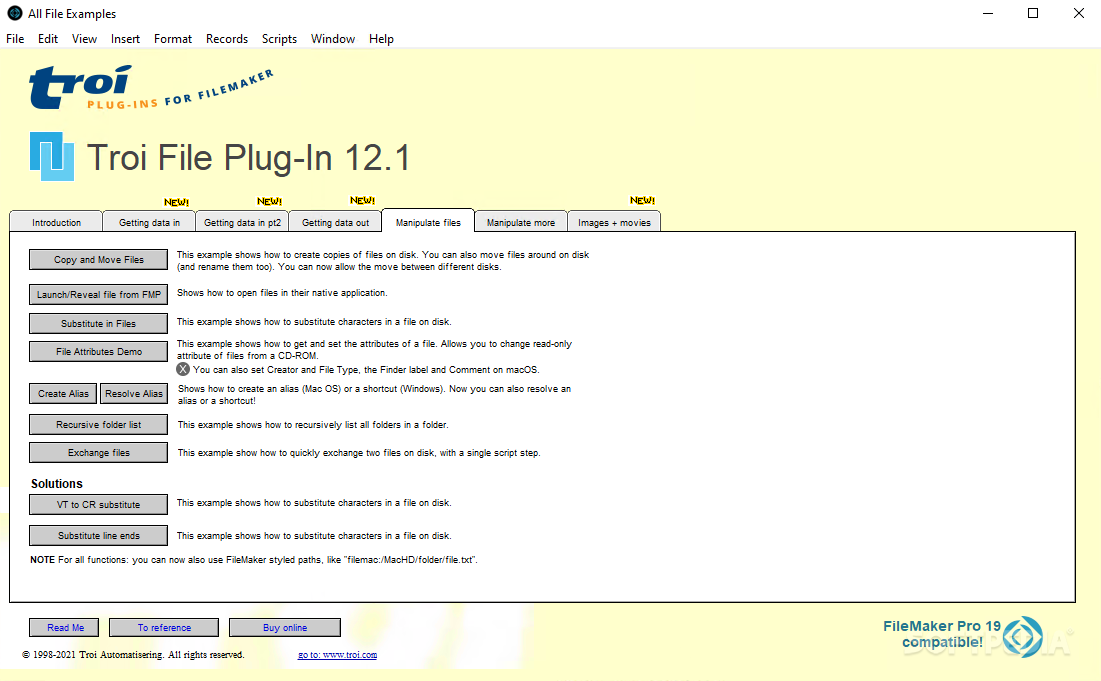This screenshot has height=681, width=1101.
Task: Open the Insert menu
Action: 125,39
